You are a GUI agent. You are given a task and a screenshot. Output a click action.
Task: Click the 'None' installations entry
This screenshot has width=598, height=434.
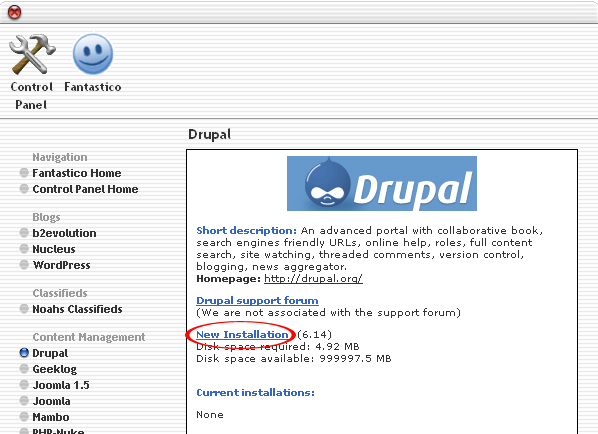[x=210, y=415]
